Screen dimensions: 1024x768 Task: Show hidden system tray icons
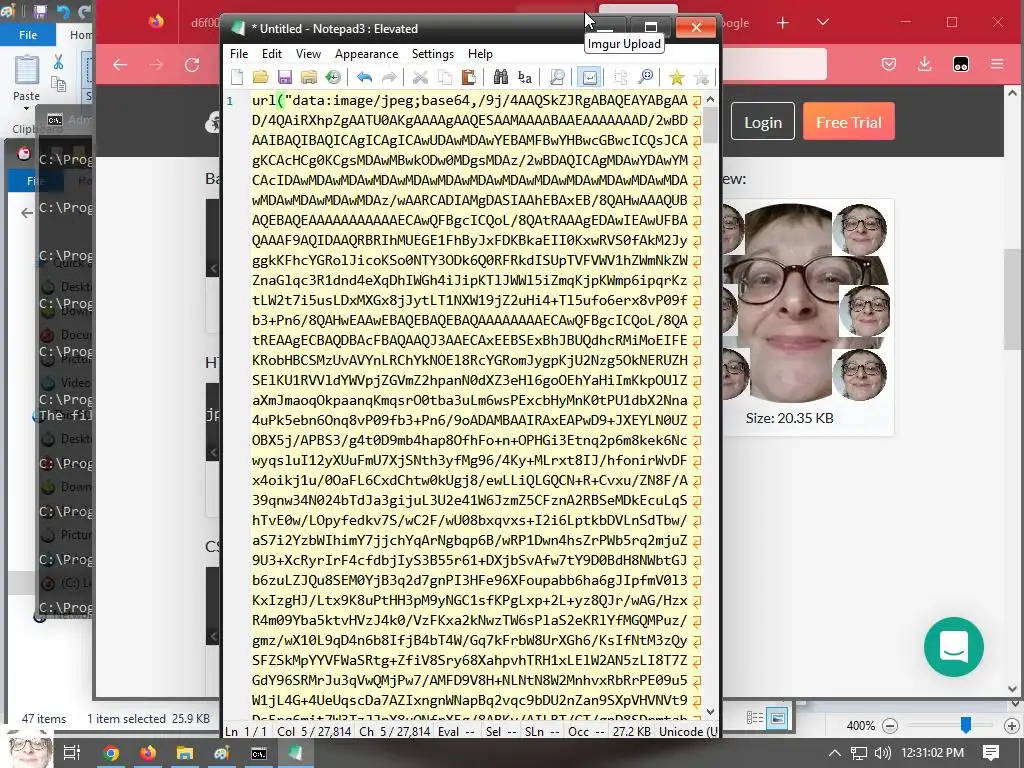click(x=834, y=753)
